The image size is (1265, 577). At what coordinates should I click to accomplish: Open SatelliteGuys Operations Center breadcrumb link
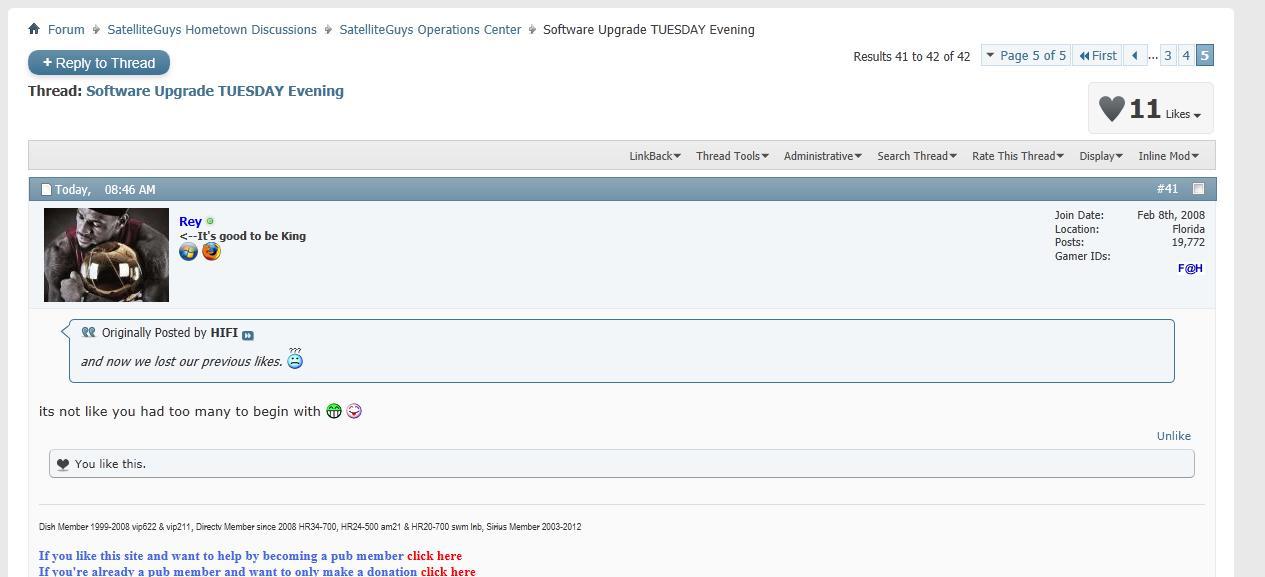[x=430, y=30]
